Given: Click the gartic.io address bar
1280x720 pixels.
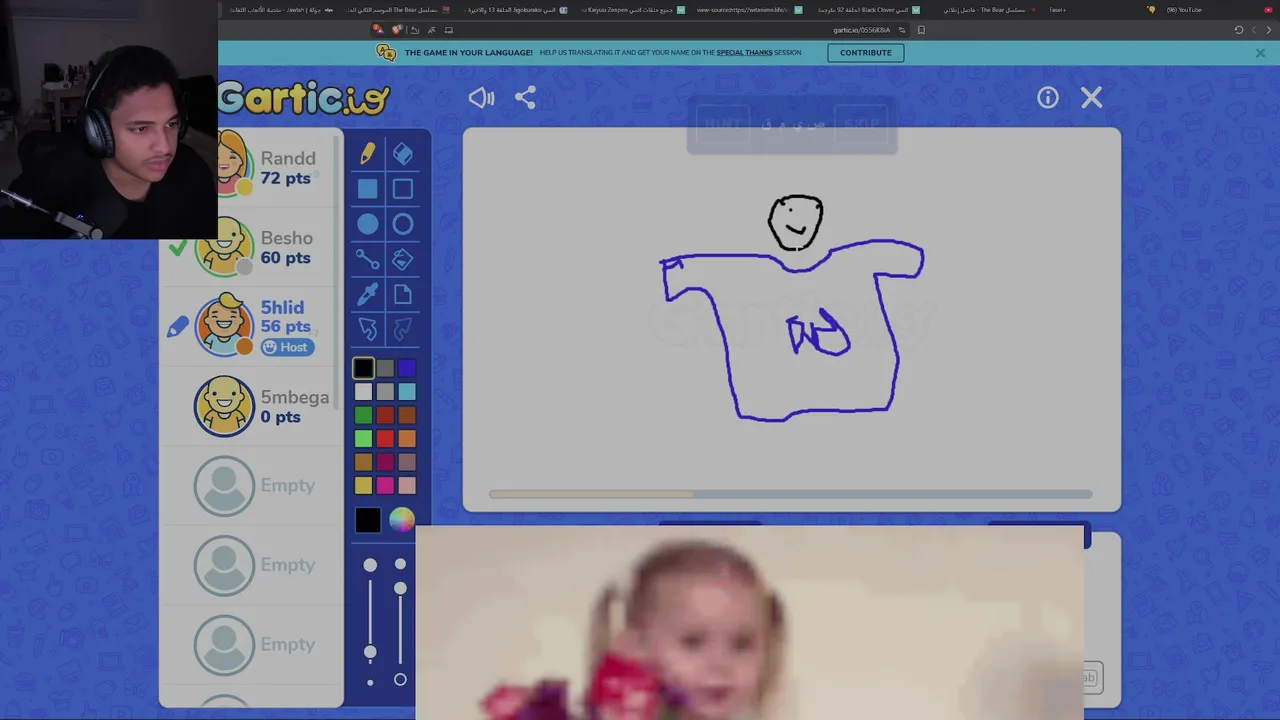Looking at the screenshot, I should click(862, 30).
